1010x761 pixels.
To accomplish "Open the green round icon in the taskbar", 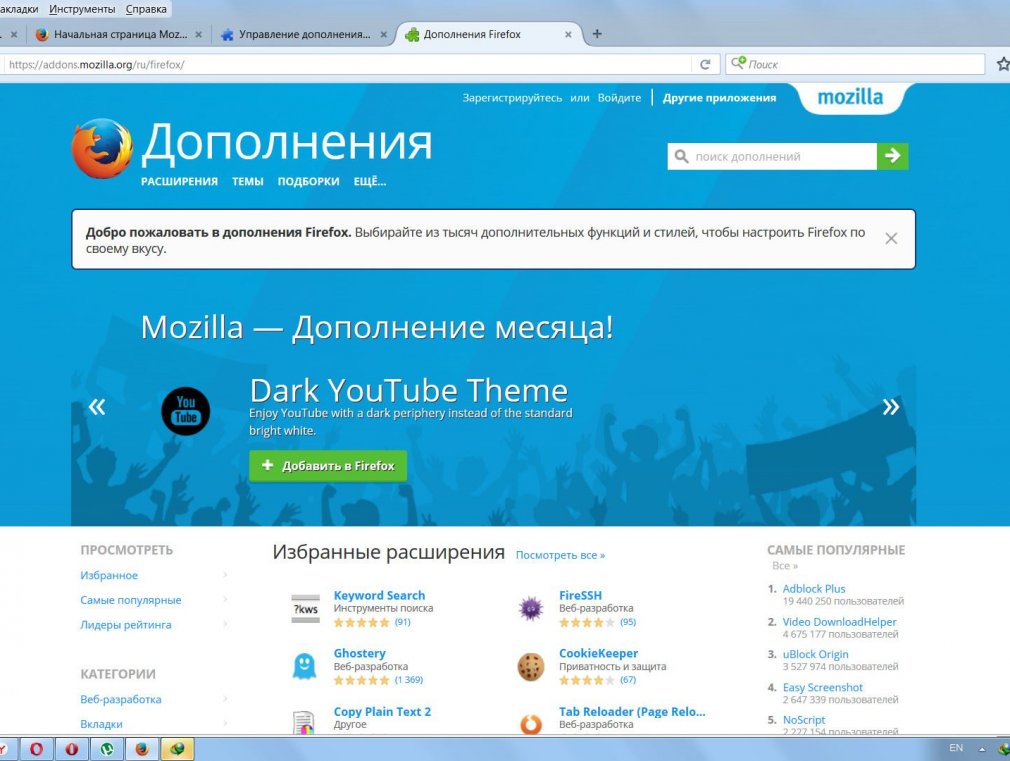I will coord(107,749).
